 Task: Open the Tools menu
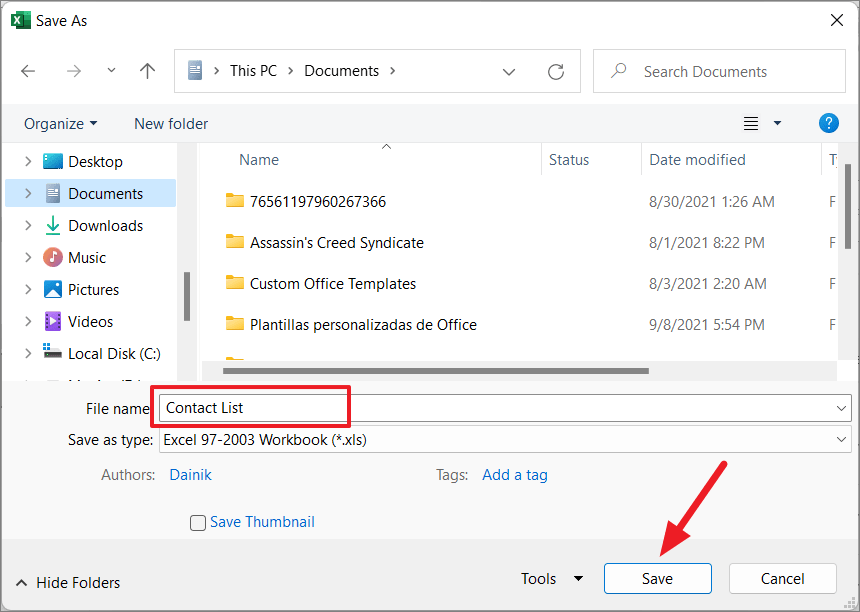(x=551, y=579)
